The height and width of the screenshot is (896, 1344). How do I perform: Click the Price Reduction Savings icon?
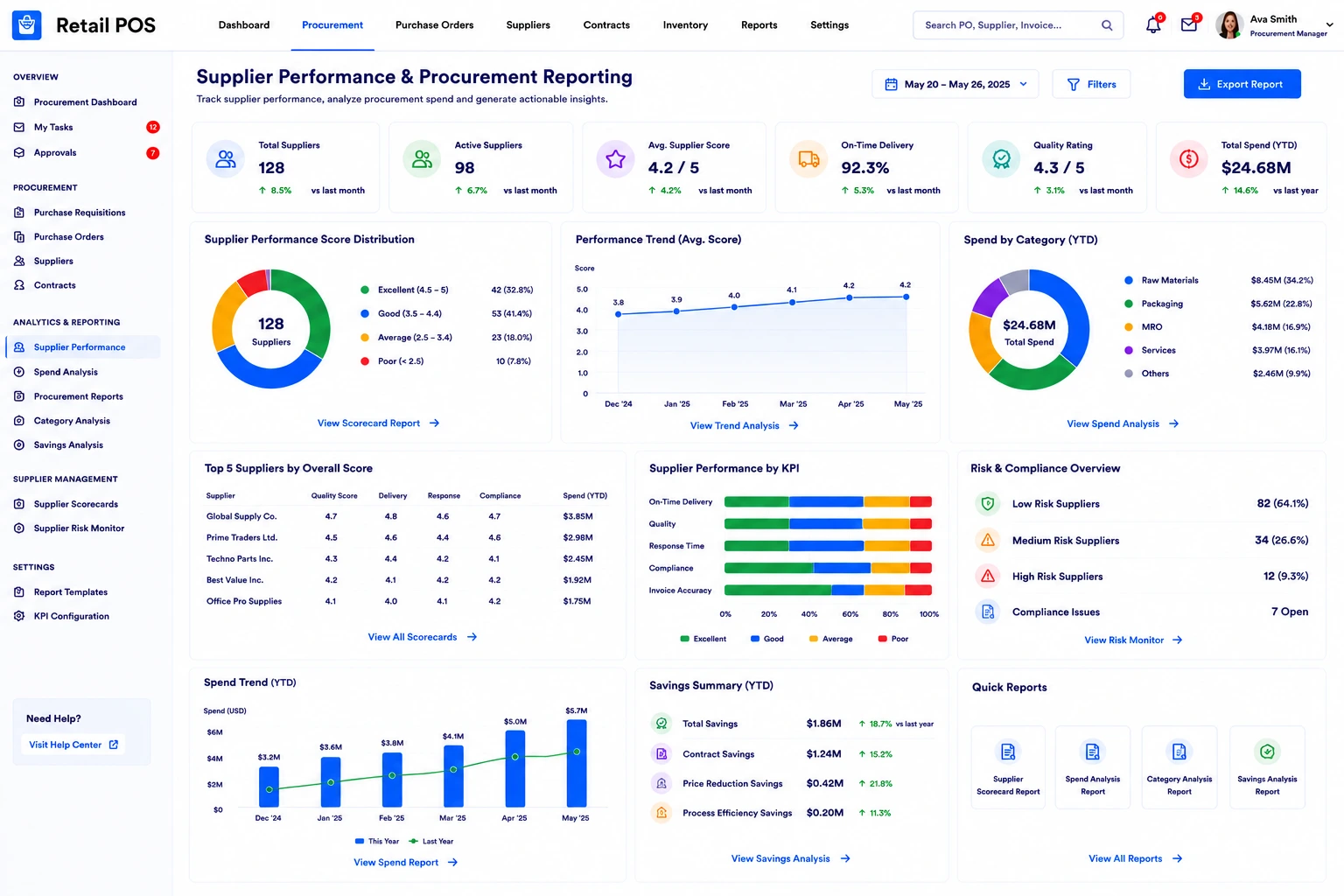click(x=661, y=783)
